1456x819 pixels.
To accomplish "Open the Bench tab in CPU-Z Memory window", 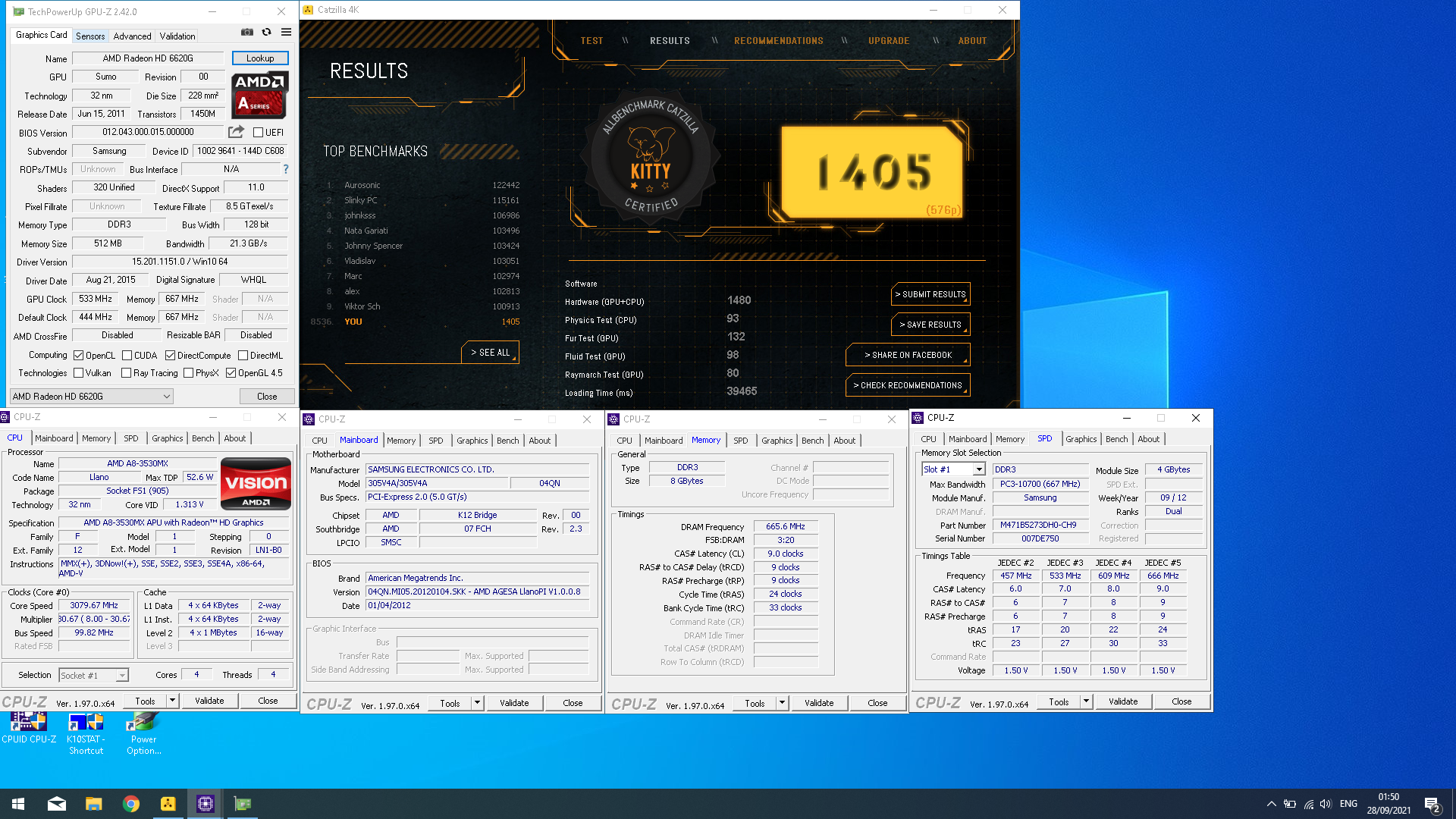I will tap(812, 441).
